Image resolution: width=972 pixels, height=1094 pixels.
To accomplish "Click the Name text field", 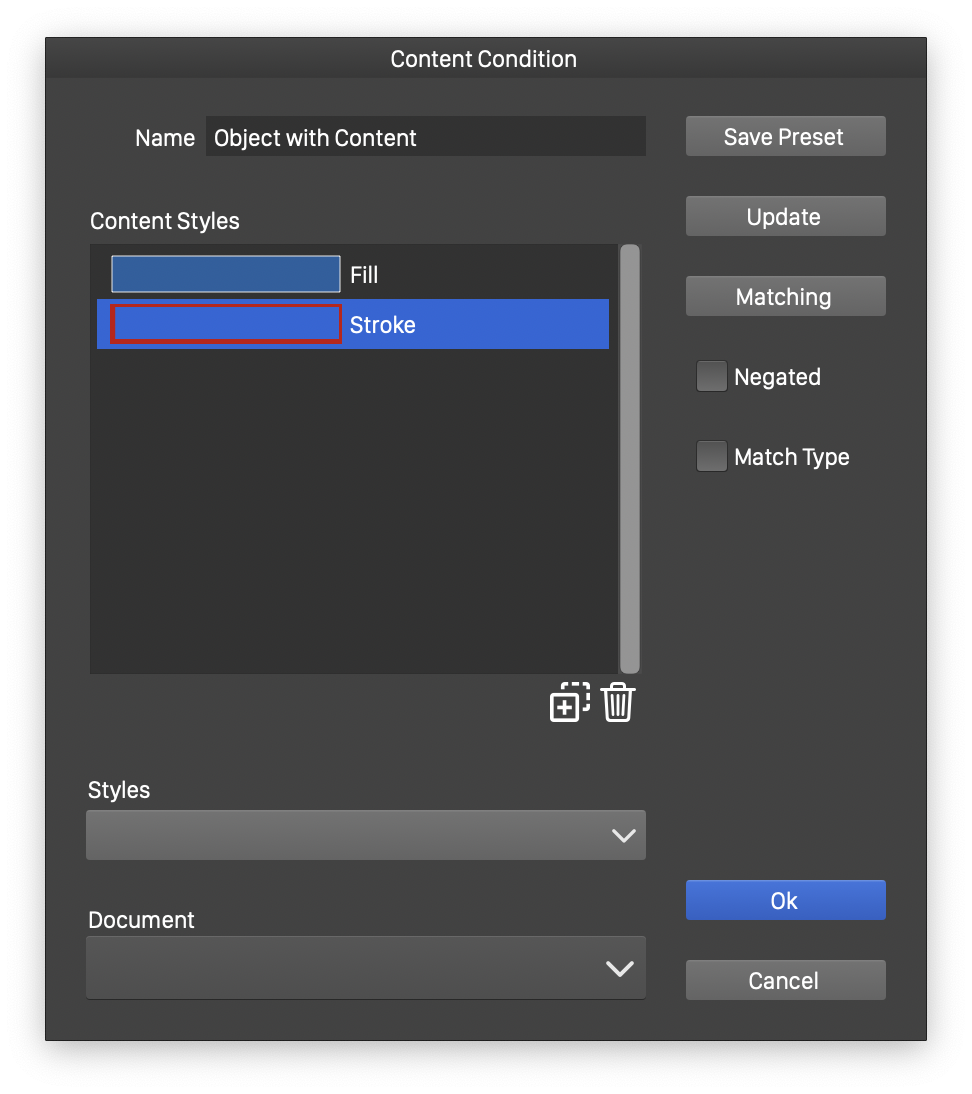I will pyautogui.click(x=425, y=137).
